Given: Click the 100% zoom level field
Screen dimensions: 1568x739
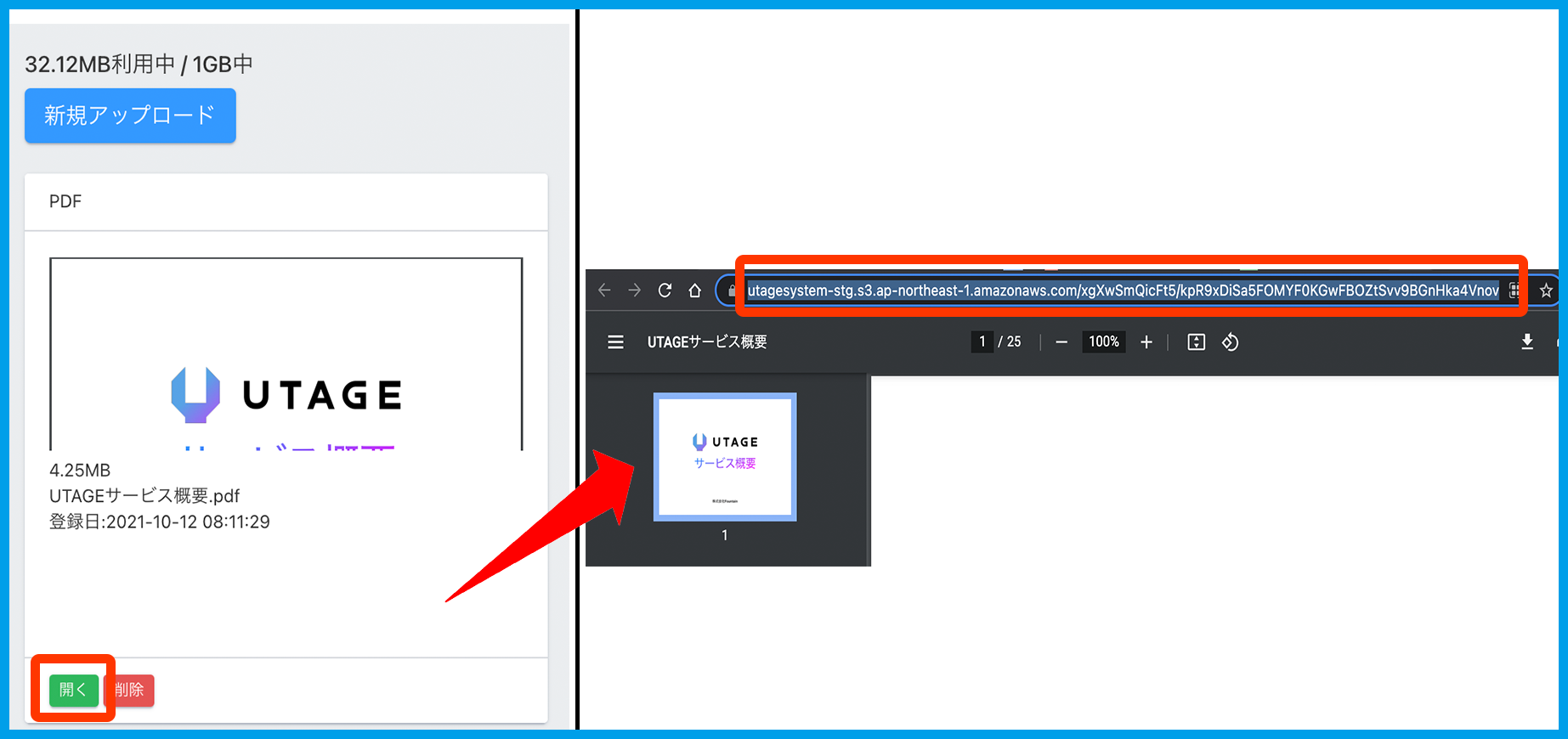Looking at the screenshot, I should 1103,342.
